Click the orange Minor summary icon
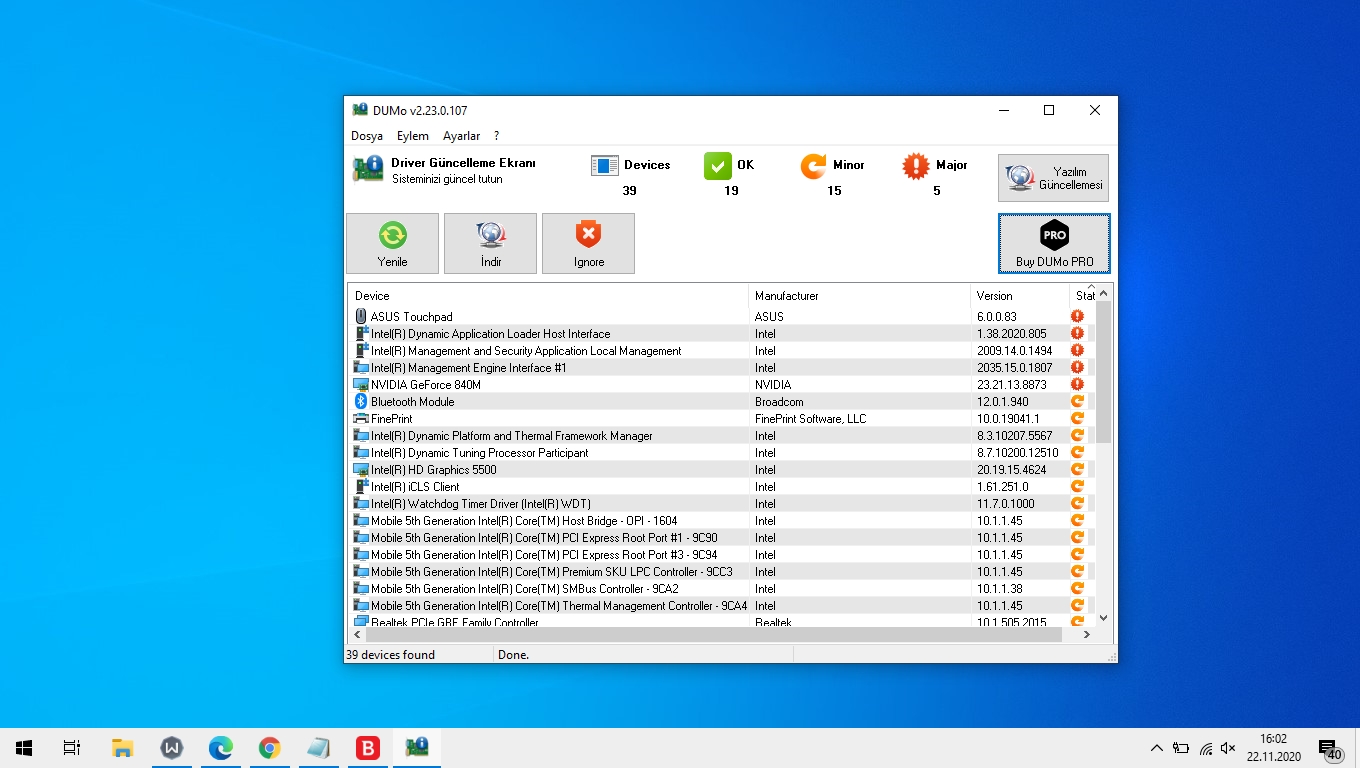This screenshot has height=768, width=1360. pyautogui.click(x=814, y=166)
